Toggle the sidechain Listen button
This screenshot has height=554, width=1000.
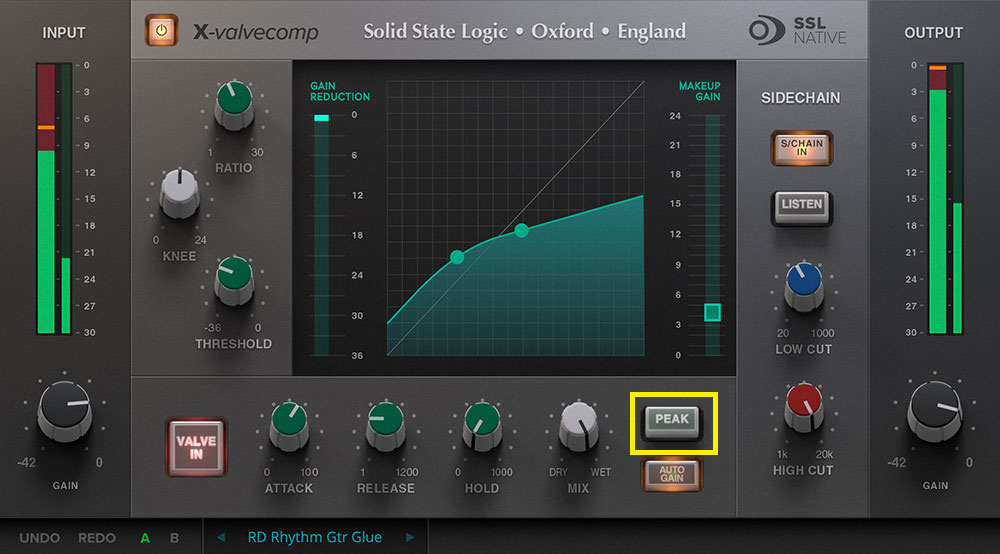click(x=802, y=206)
